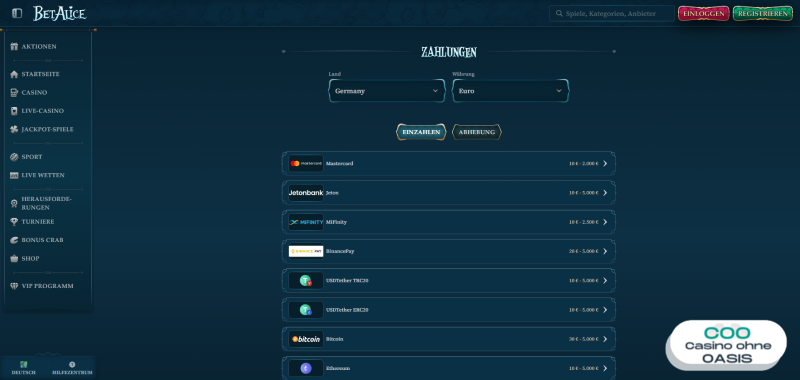This screenshot has width=800, height=380.
Task: Click the Ethereum coin icon
Action: click(x=306, y=368)
